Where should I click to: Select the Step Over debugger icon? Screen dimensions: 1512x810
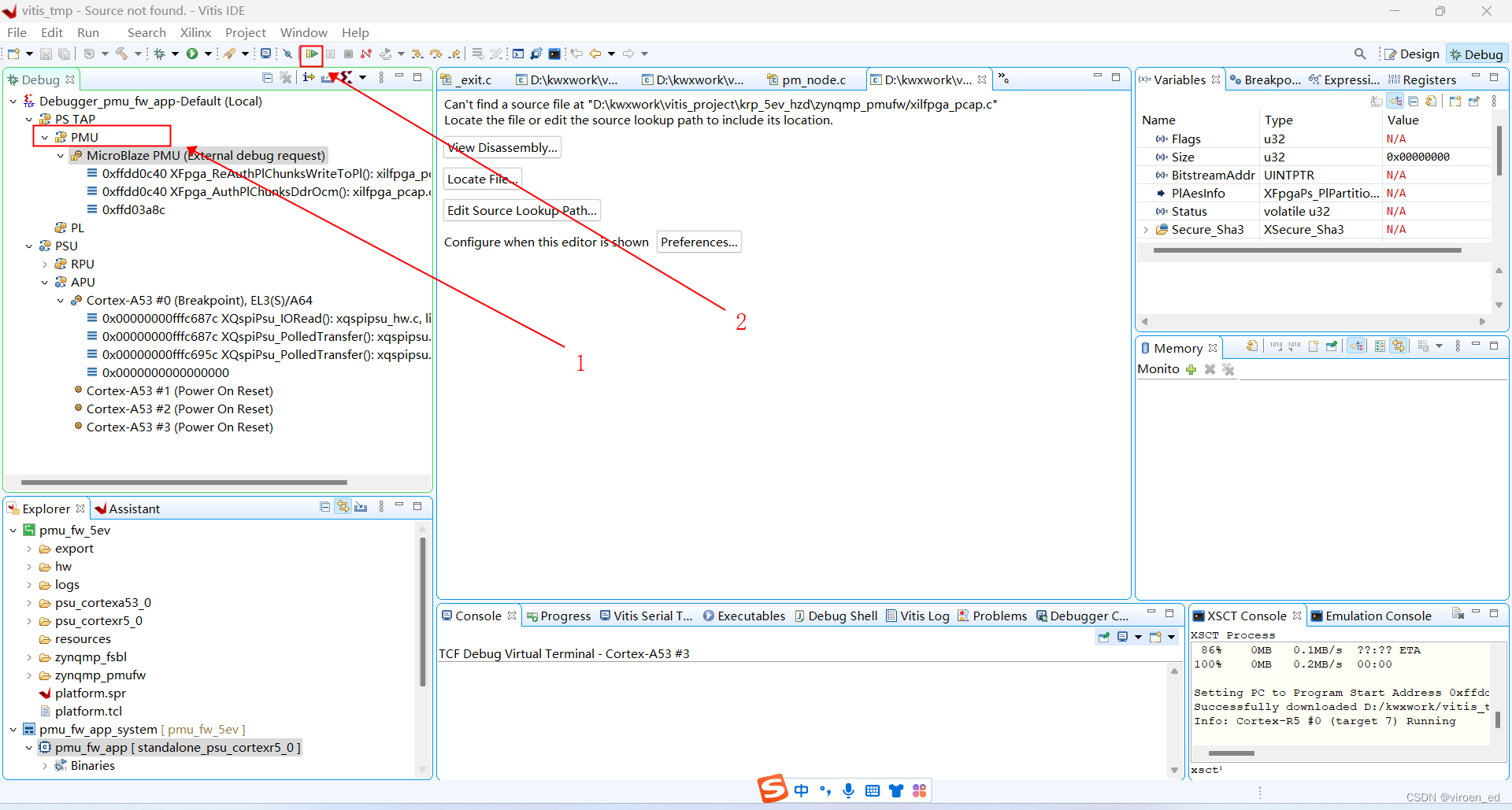tap(436, 54)
